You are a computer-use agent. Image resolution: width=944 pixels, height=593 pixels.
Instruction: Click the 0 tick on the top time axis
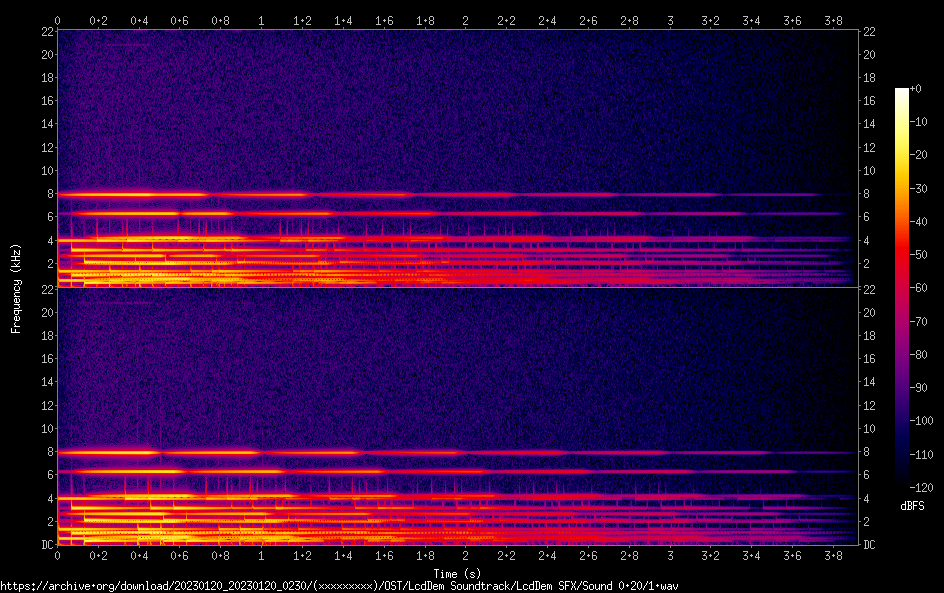coord(58,20)
